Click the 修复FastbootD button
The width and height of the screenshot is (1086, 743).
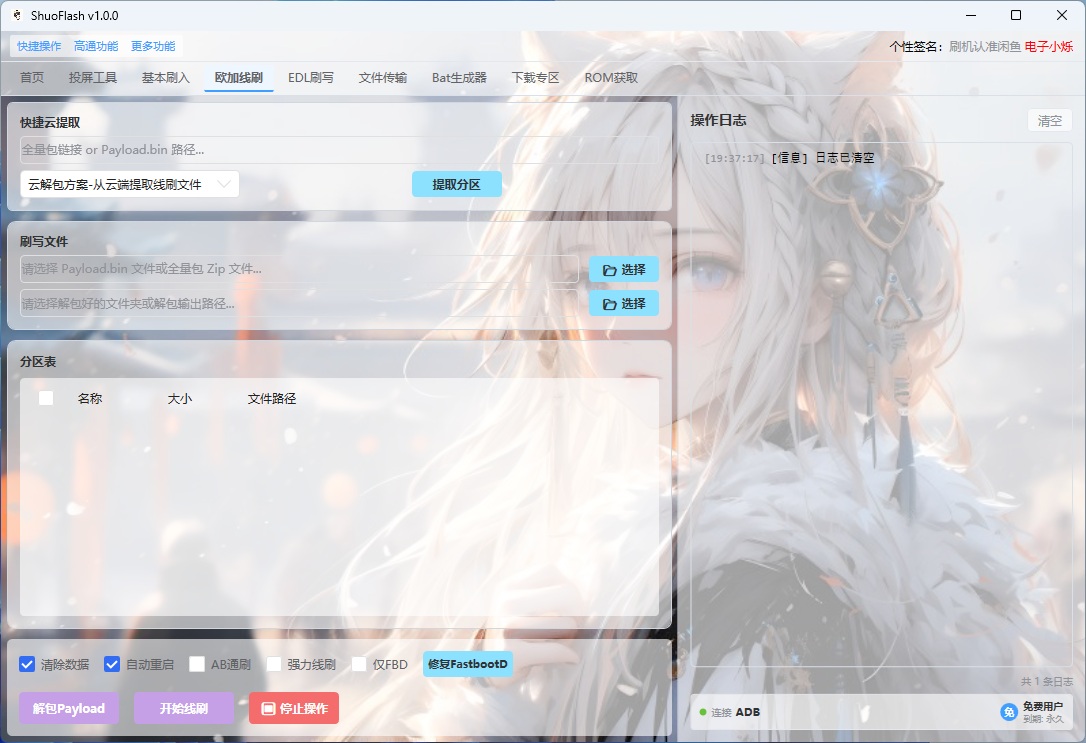pyautogui.click(x=468, y=664)
